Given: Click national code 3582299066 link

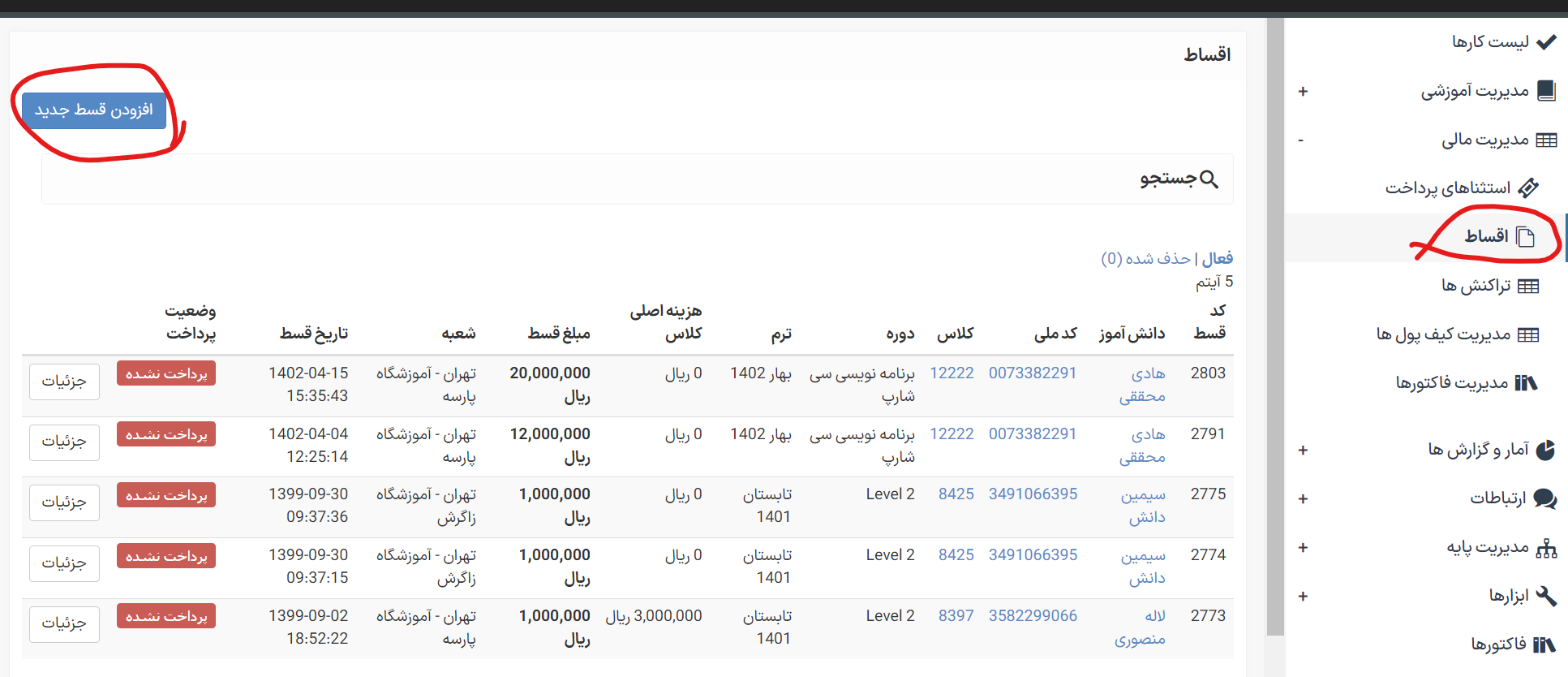Looking at the screenshot, I should (x=1033, y=616).
